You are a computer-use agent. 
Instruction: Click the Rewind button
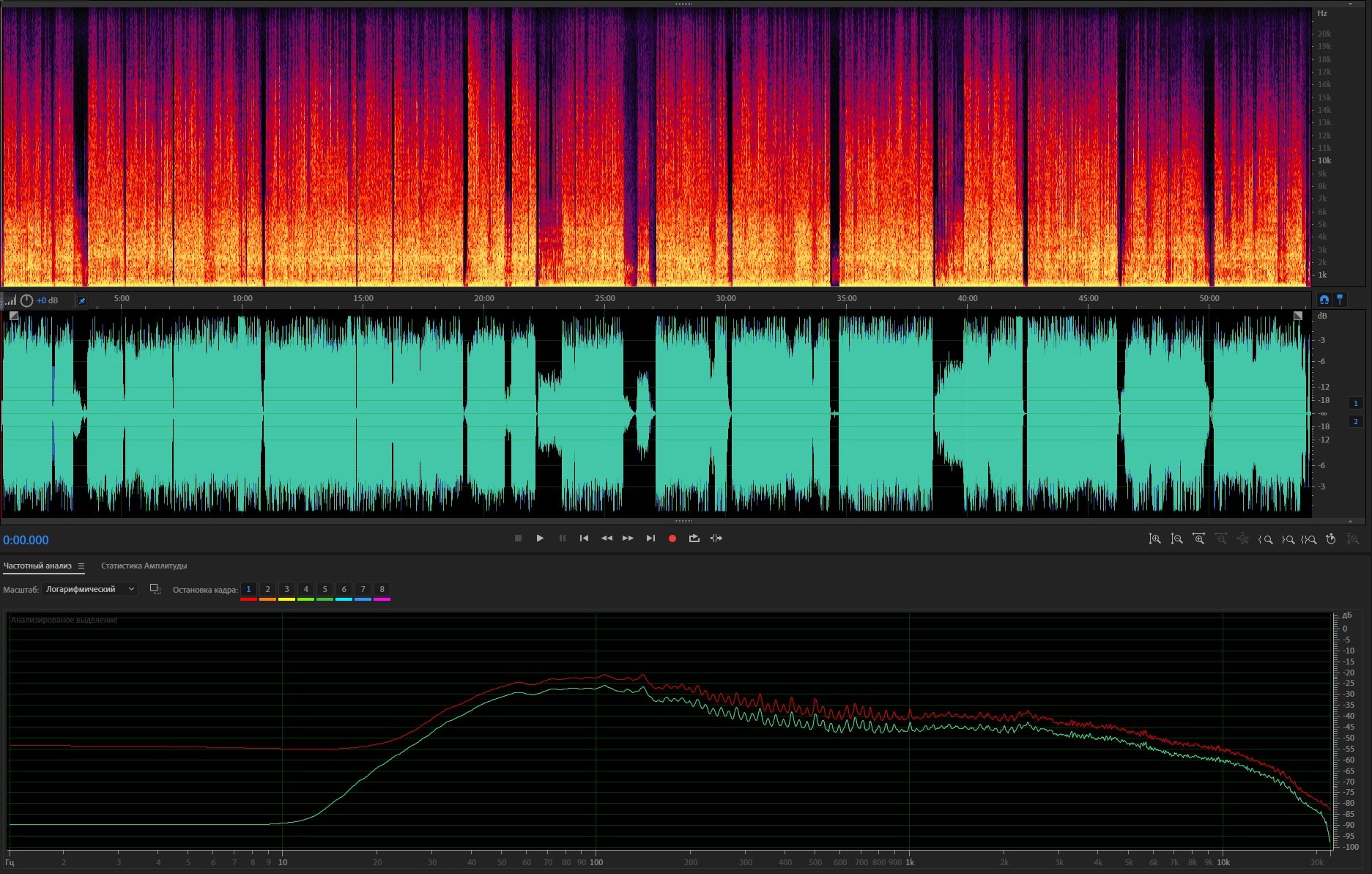[607, 538]
